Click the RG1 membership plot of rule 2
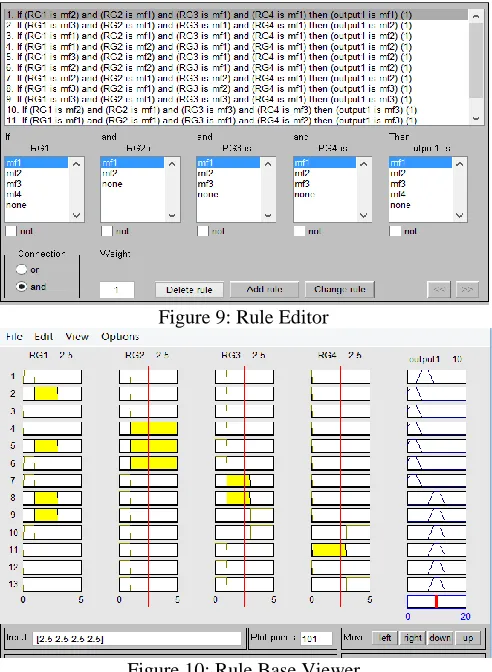This screenshot has width=492, height=672. point(52,393)
